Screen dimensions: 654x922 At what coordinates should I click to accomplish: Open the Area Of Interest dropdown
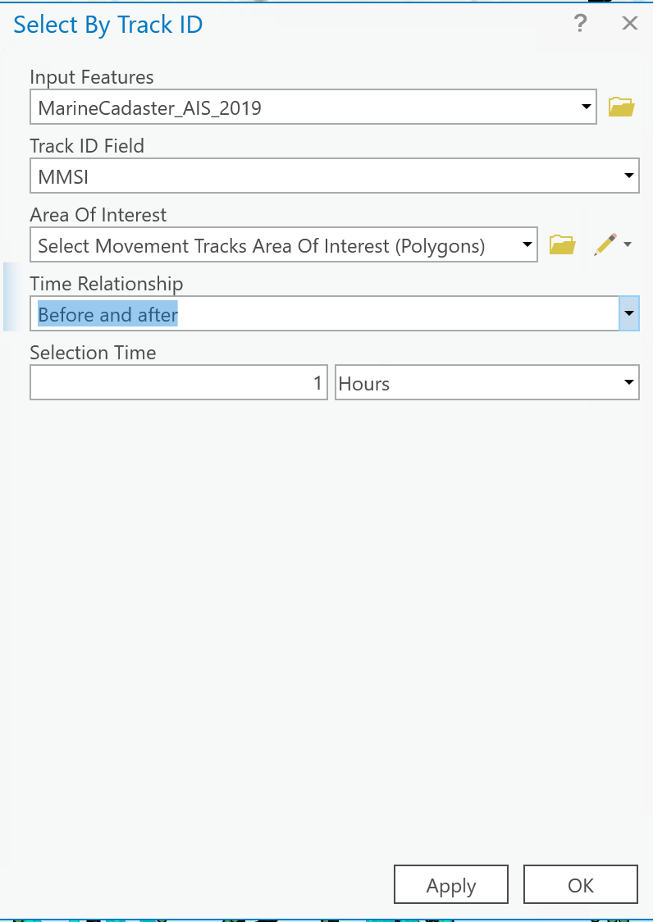coord(527,244)
